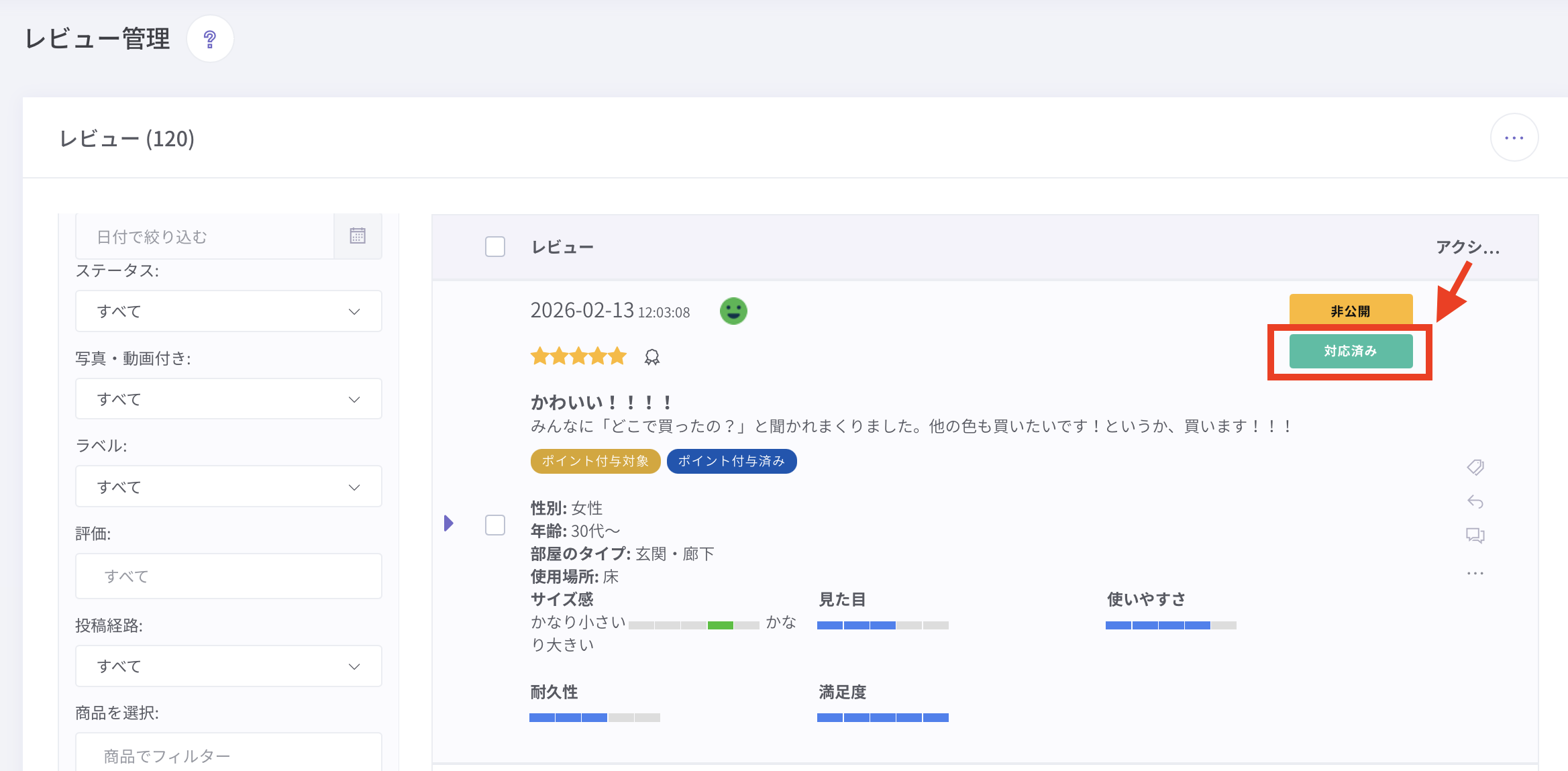Click the 日付で絞り込む date input field
The height and width of the screenshot is (771, 1568).
click(x=205, y=237)
